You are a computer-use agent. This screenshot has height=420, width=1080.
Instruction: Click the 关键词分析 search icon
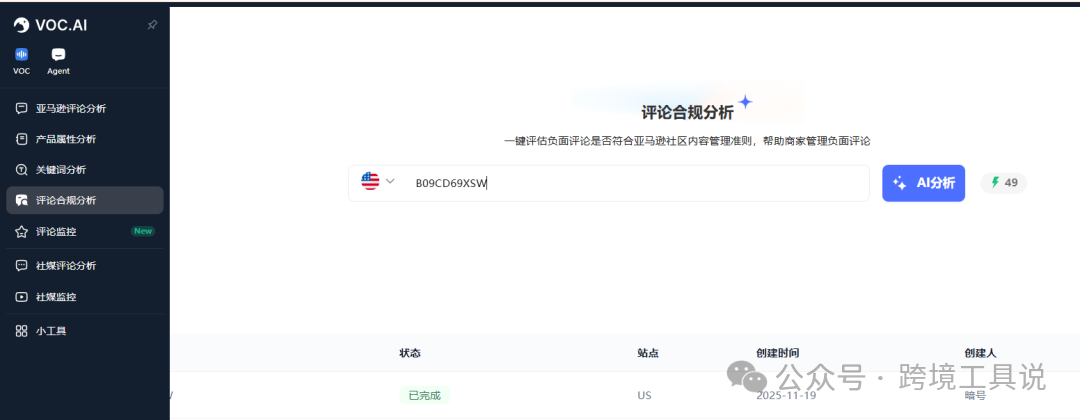coord(21,169)
